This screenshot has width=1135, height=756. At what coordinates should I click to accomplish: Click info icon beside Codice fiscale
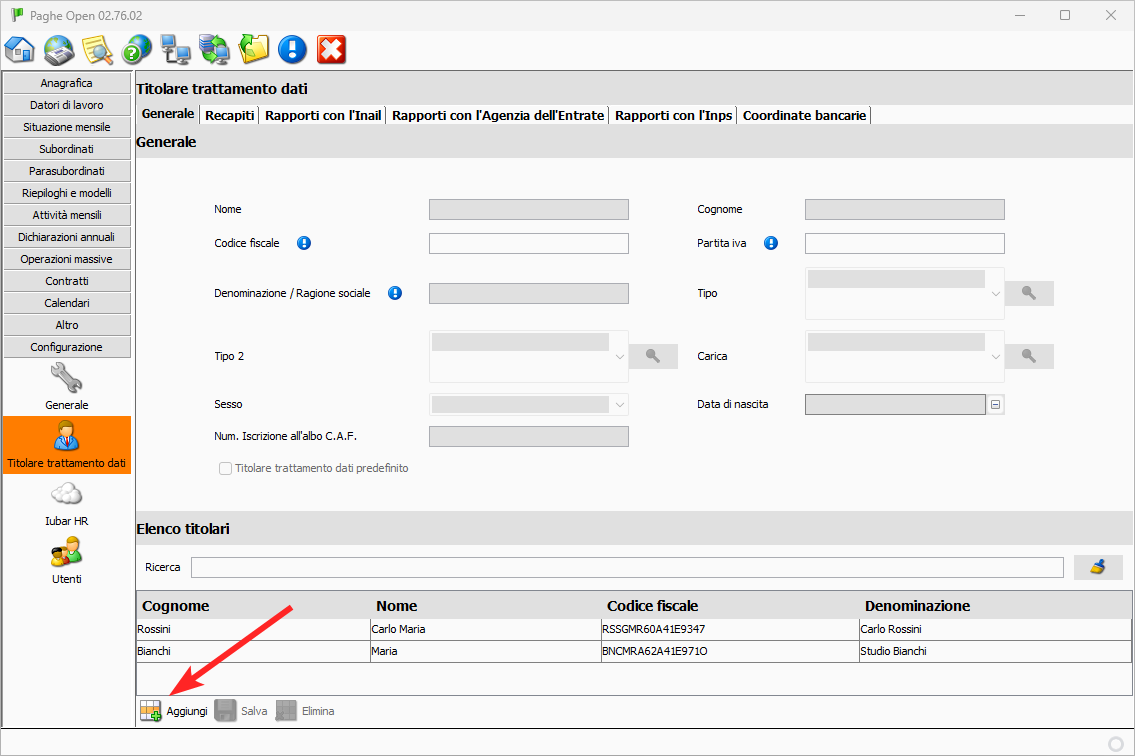point(304,243)
